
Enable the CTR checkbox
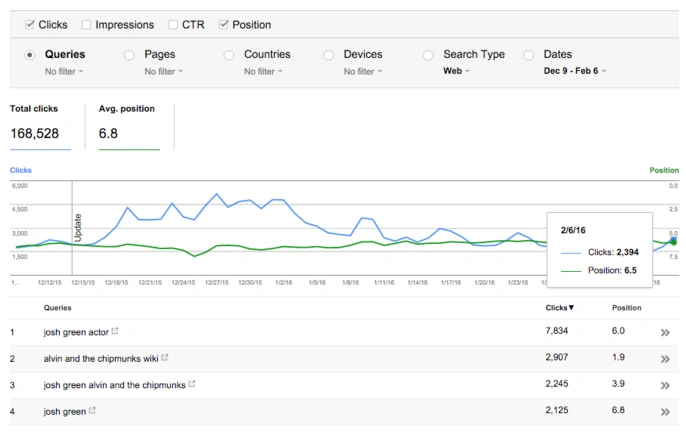coord(174,24)
